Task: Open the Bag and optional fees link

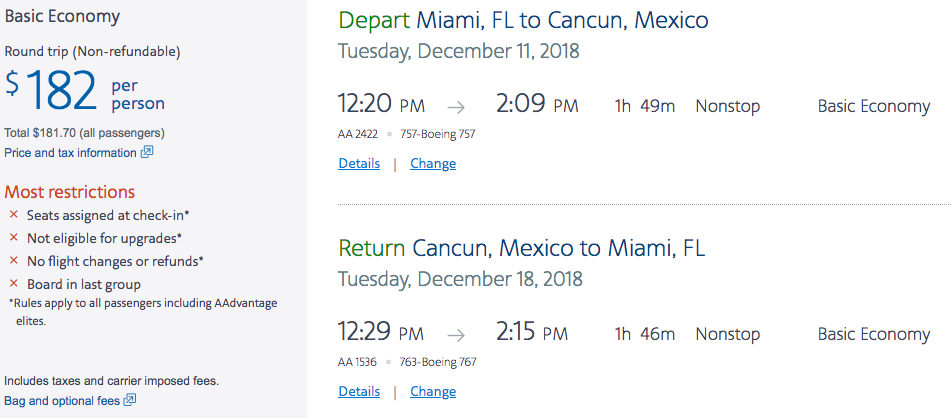Action: click(x=61, y=401)
